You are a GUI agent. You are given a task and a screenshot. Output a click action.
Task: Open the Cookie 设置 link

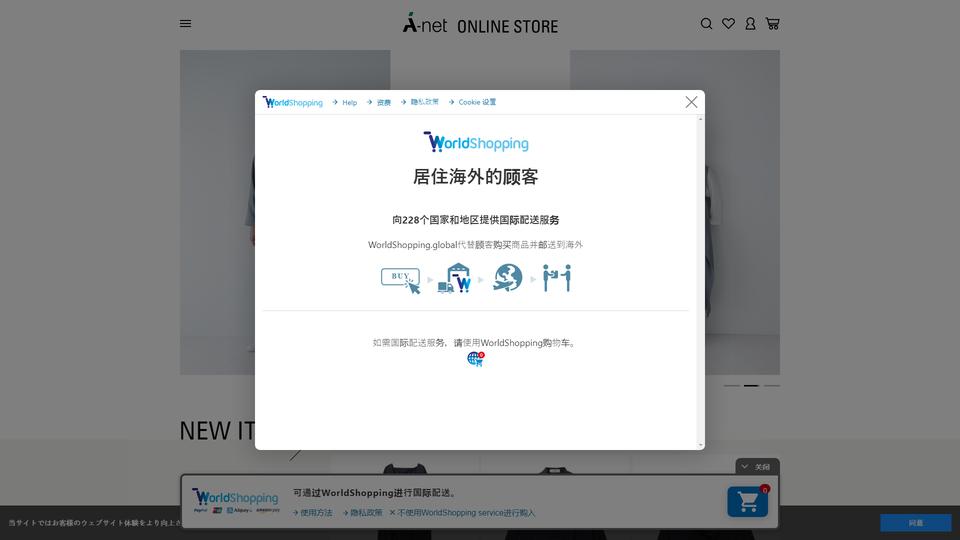coord(472,102)
